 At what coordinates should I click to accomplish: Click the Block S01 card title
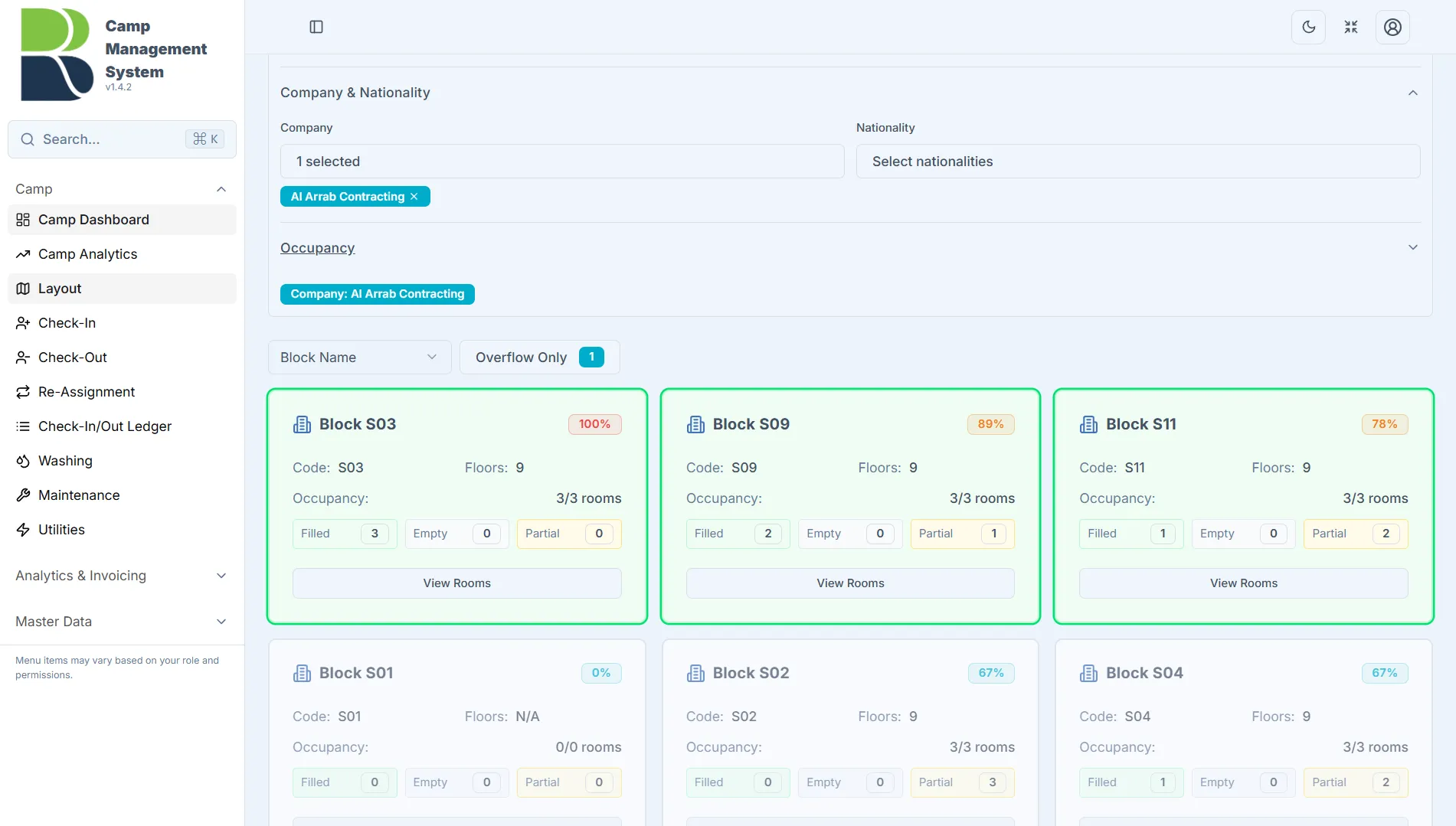[356, 673]
